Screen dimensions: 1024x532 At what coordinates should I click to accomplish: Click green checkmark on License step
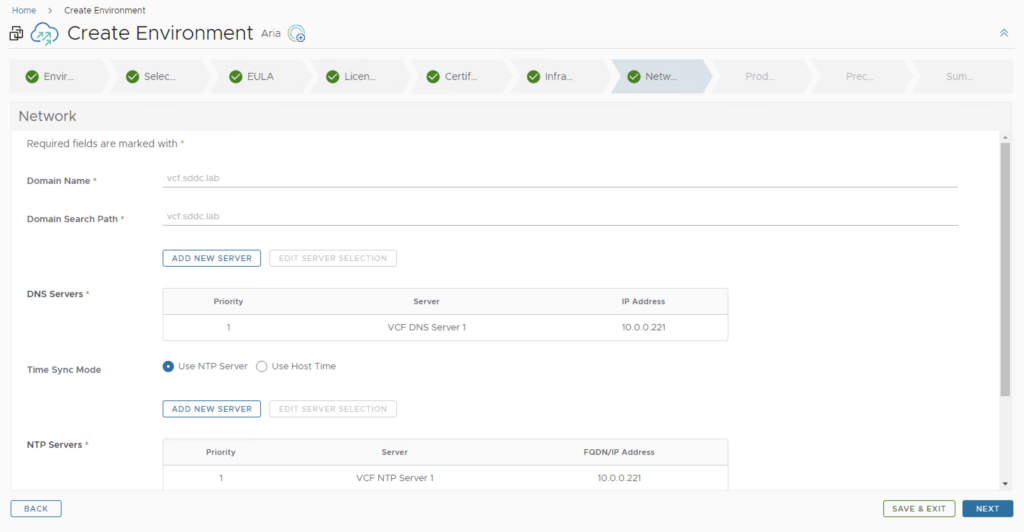click(333, 76)
